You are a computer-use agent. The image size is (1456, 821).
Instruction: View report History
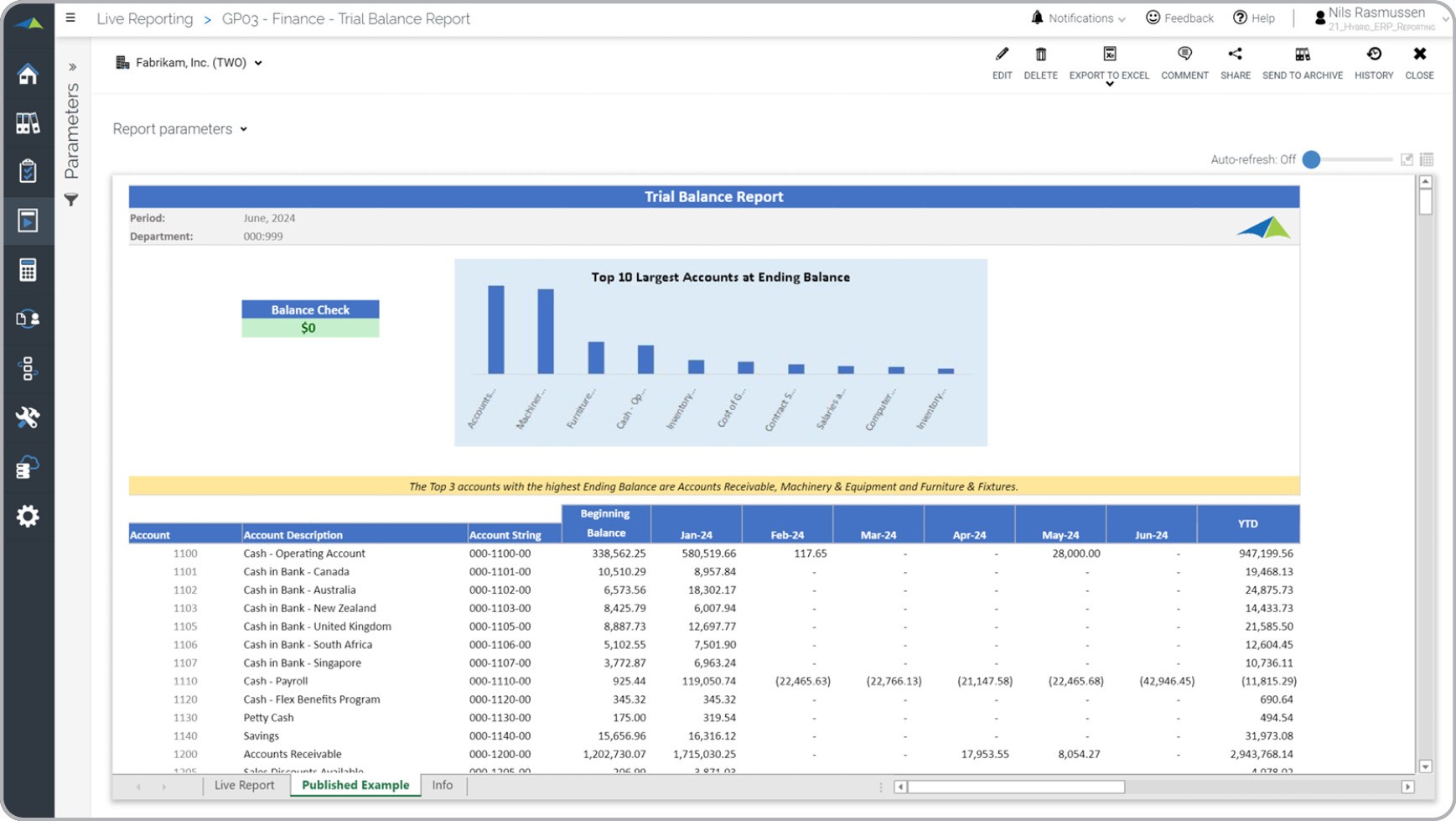pyautogui.click(x=1373, y=55)
